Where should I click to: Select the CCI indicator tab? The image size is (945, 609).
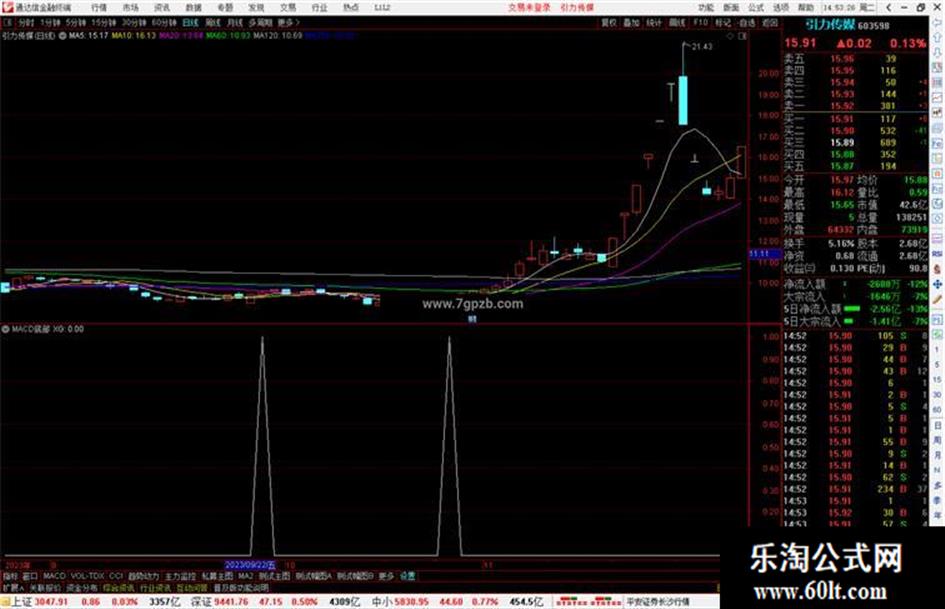click(x=116, y=576)
